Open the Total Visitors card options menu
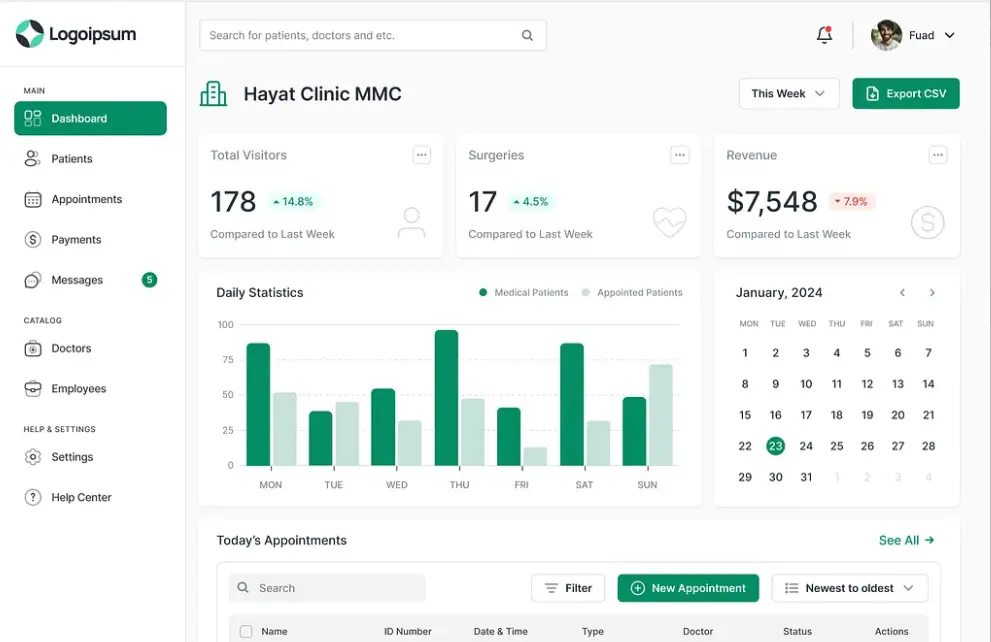991x642 pixels. click(x=422, y=155)
